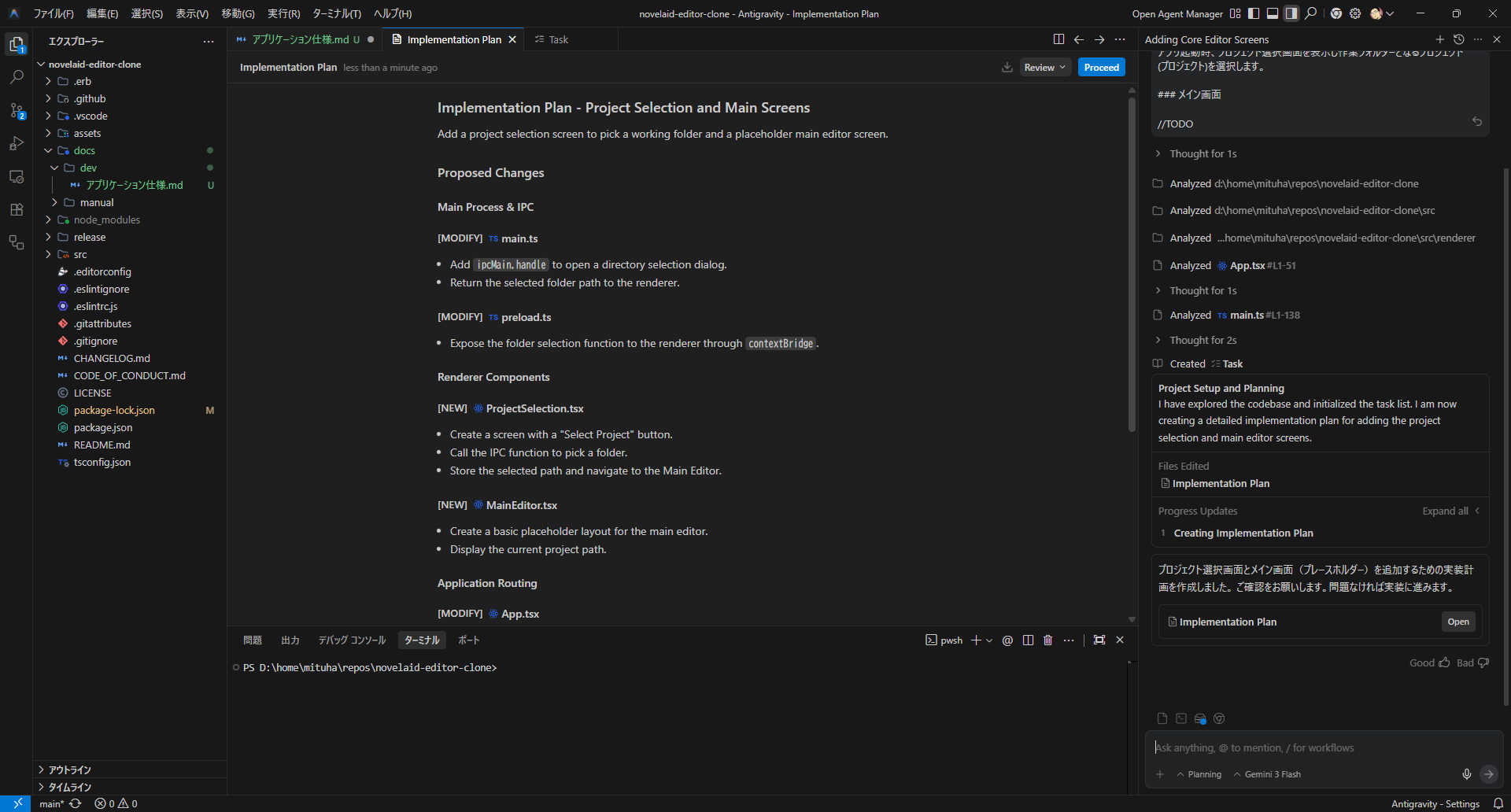Start a new conversation with plus icon
The image size is (1511, 812).
pos(1439,39)
